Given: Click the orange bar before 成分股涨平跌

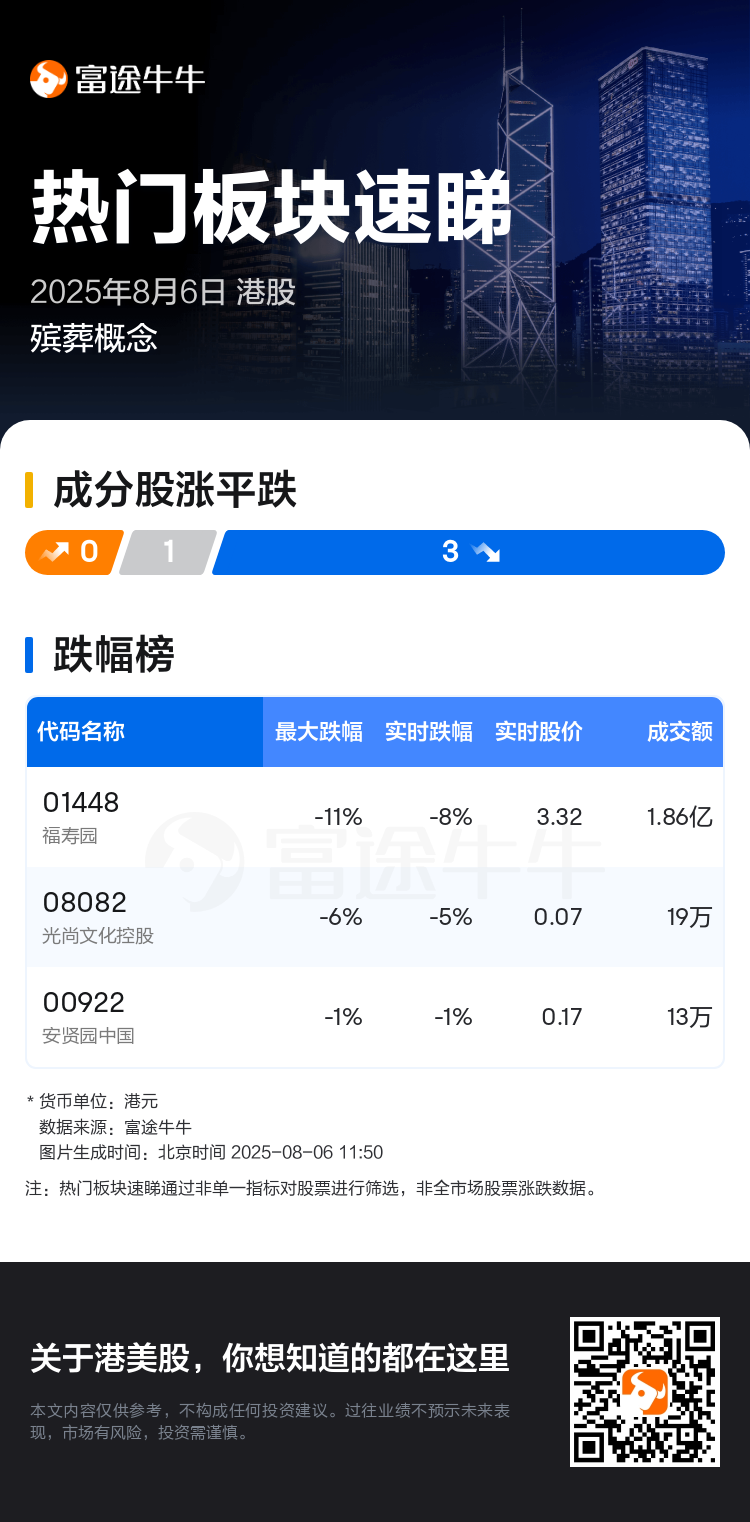Looking at the screenshot, I should (x=29, y=491).
